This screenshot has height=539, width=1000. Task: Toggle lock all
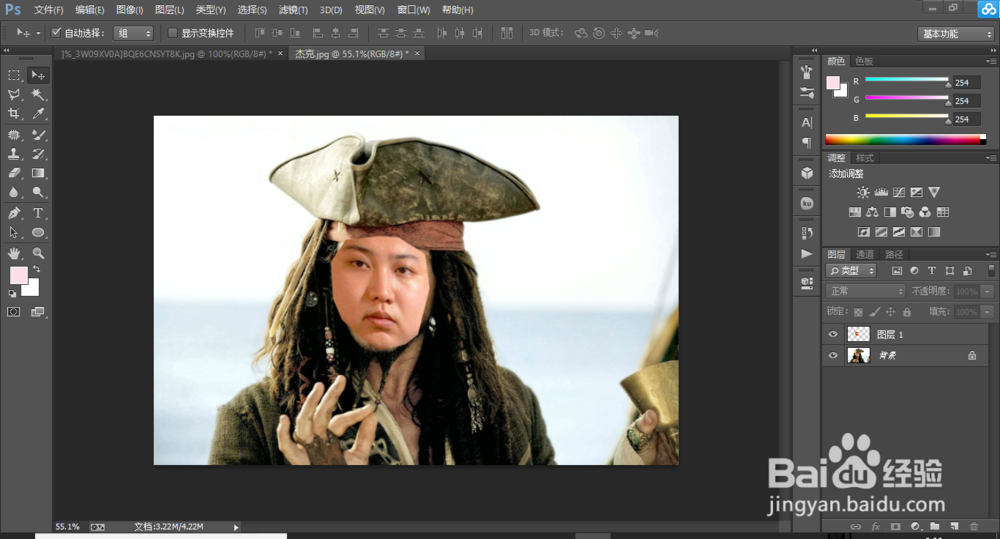point(907,312)
